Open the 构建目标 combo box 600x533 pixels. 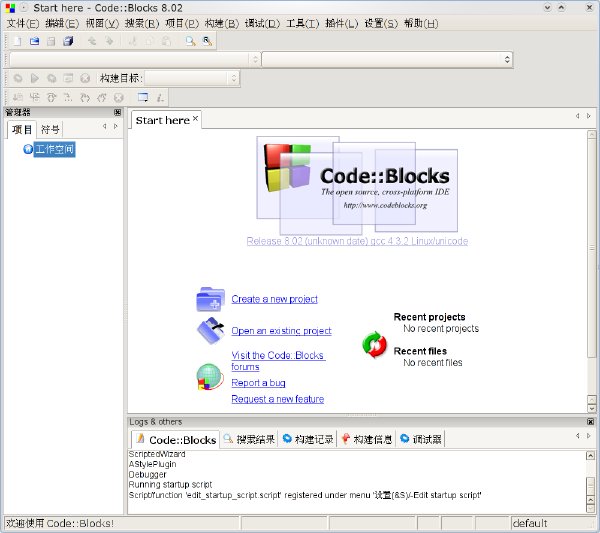192,78
